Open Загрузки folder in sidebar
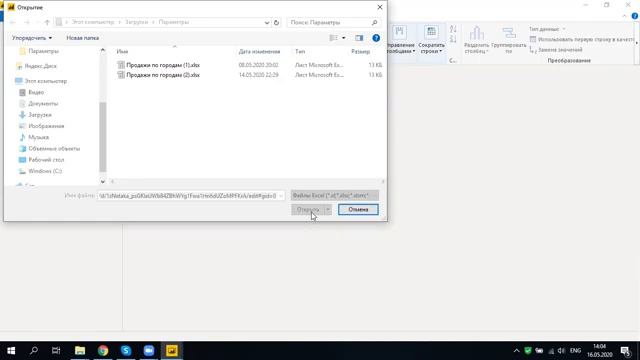 (x=40, y=115)
